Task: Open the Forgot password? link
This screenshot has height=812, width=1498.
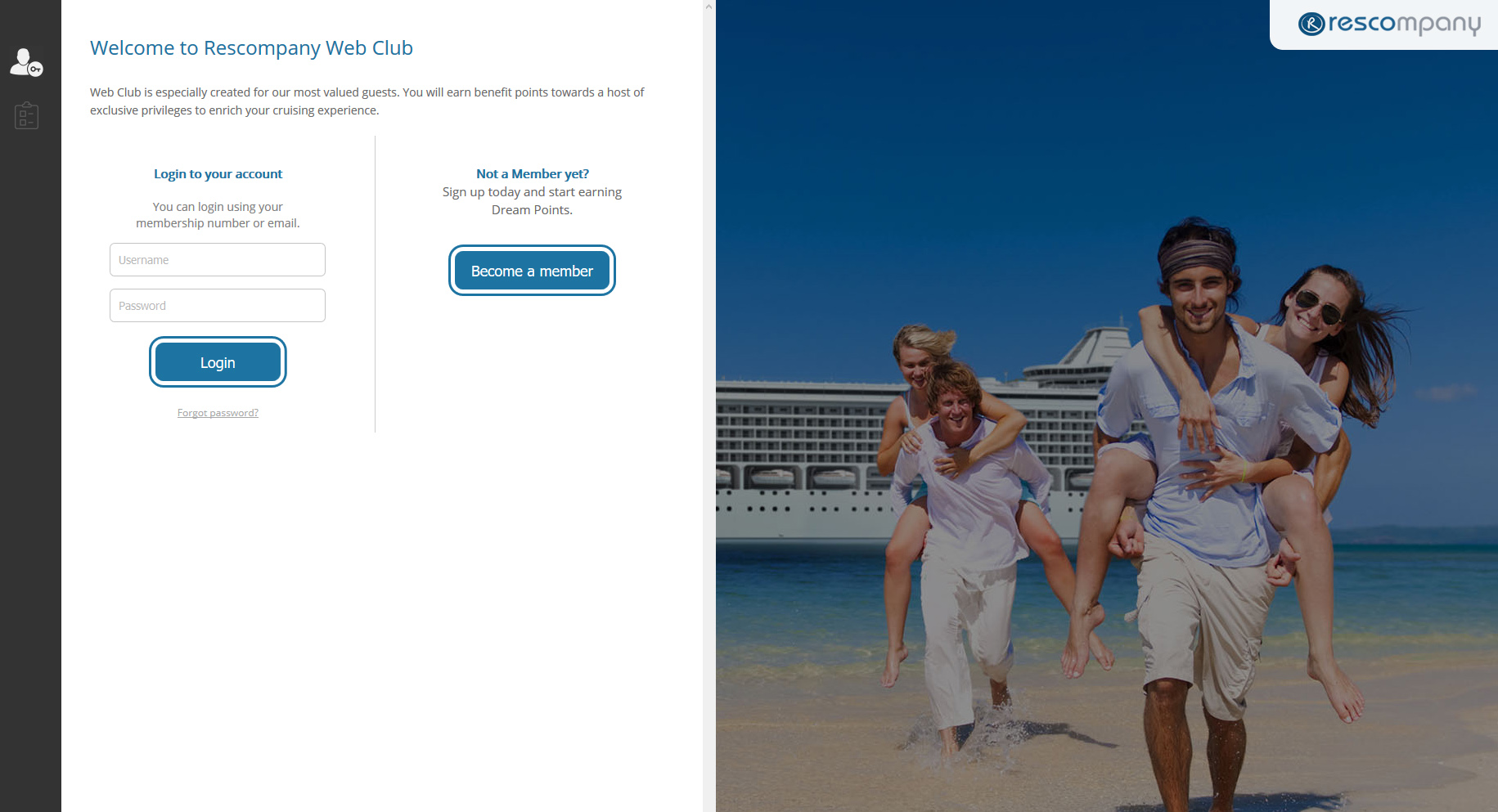Action: [x=218, y=413]
